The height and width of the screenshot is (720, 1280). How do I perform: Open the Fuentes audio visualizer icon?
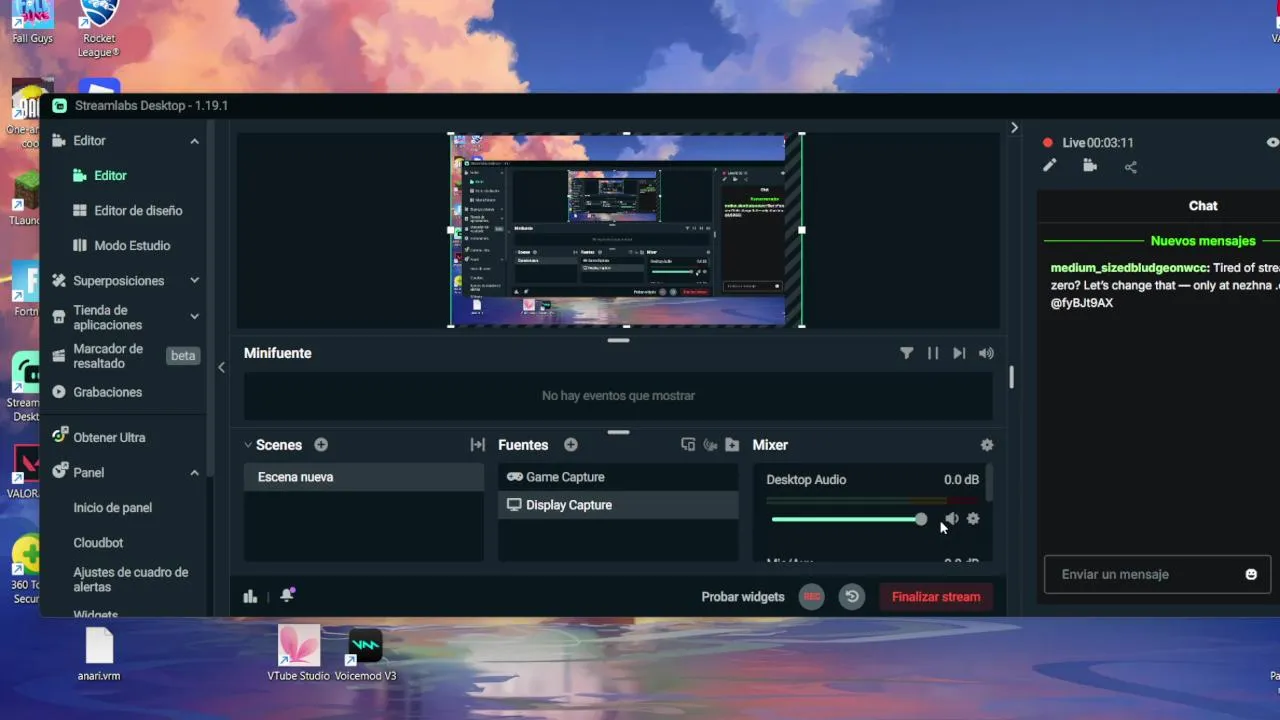click(710, 445)
